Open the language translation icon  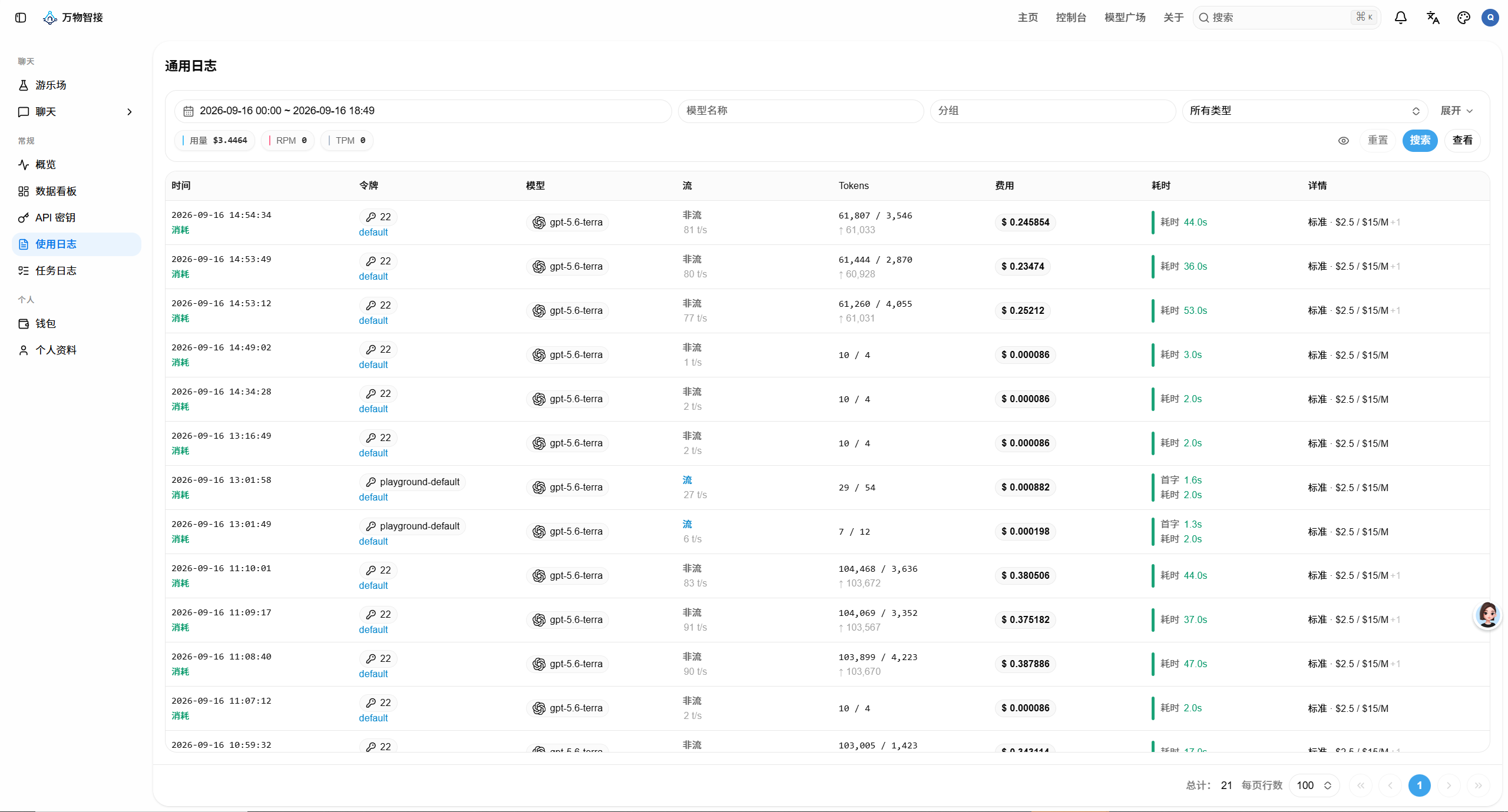point(1433,18)
